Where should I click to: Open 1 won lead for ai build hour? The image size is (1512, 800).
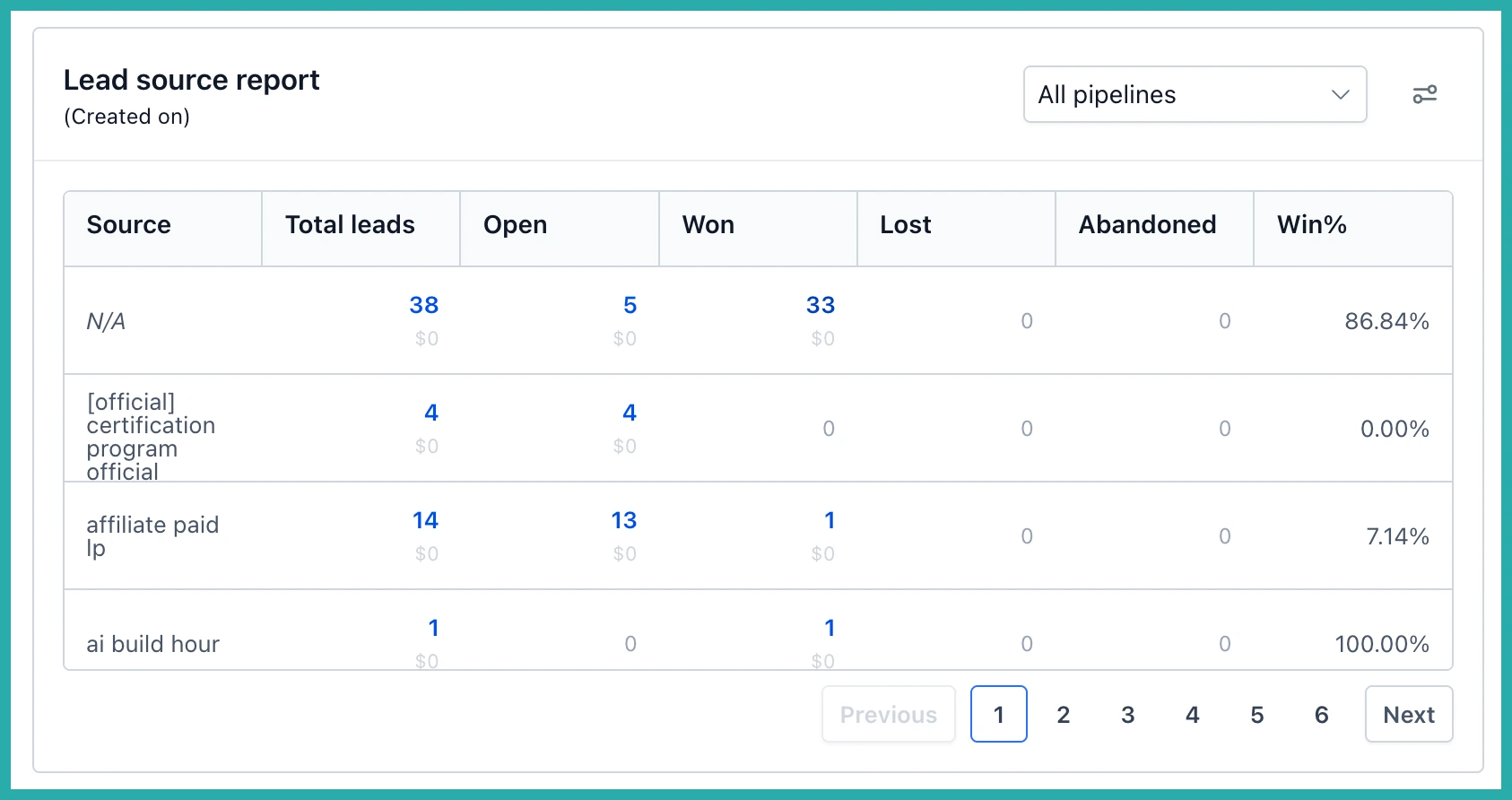(830, 628)
